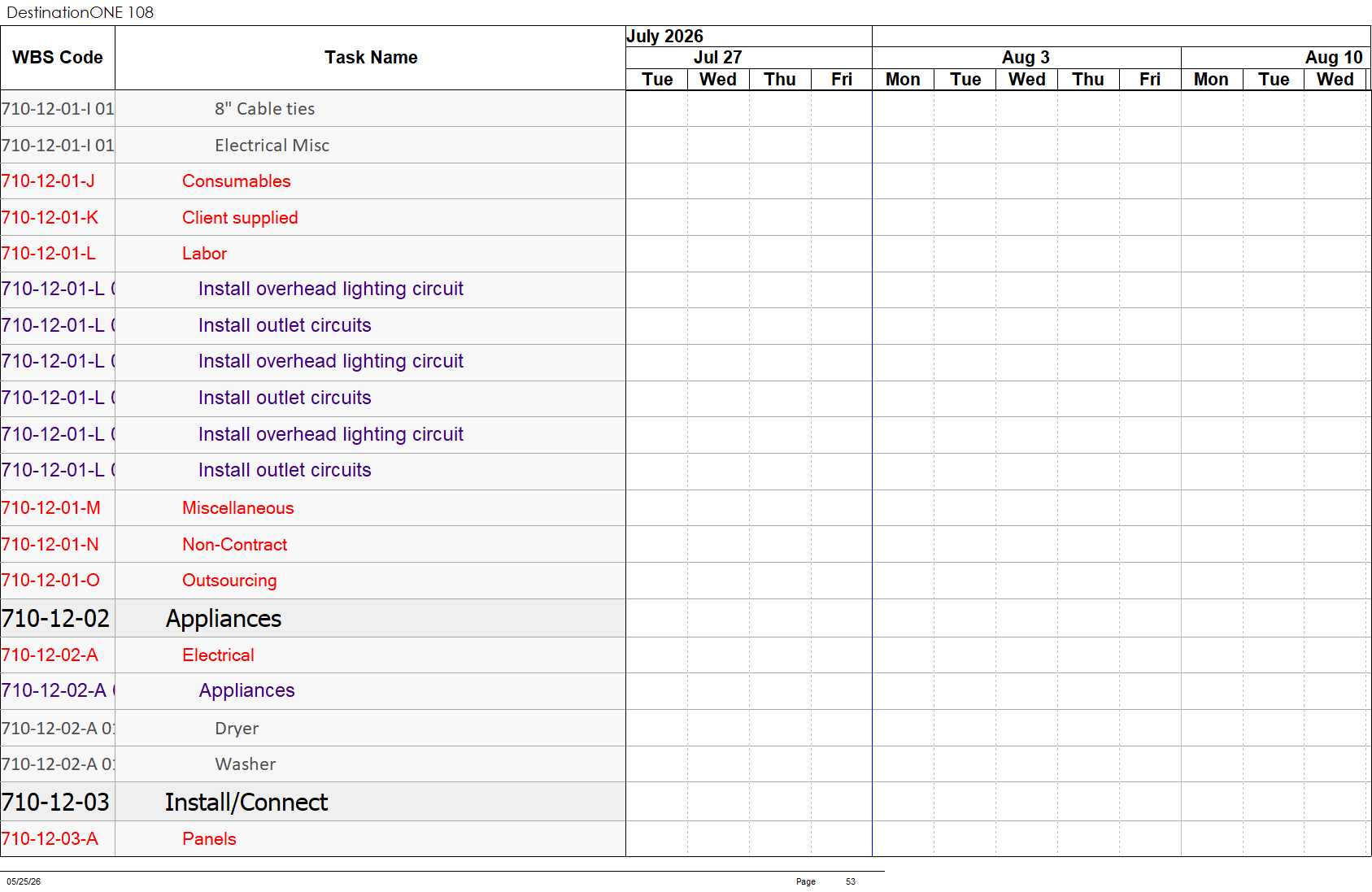Image resolution: width=1372 pixels, height=892 pixels.
Task: Click the Task Name column header
Action: tap(371, 58)
